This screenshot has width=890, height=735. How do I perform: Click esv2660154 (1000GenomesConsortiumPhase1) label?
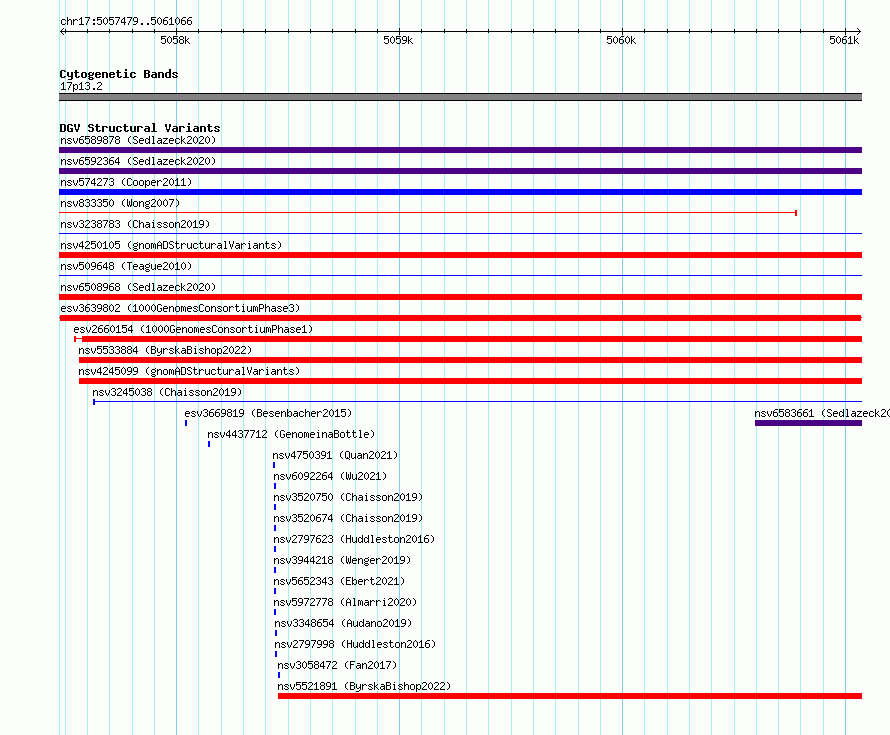click(193, 329)
